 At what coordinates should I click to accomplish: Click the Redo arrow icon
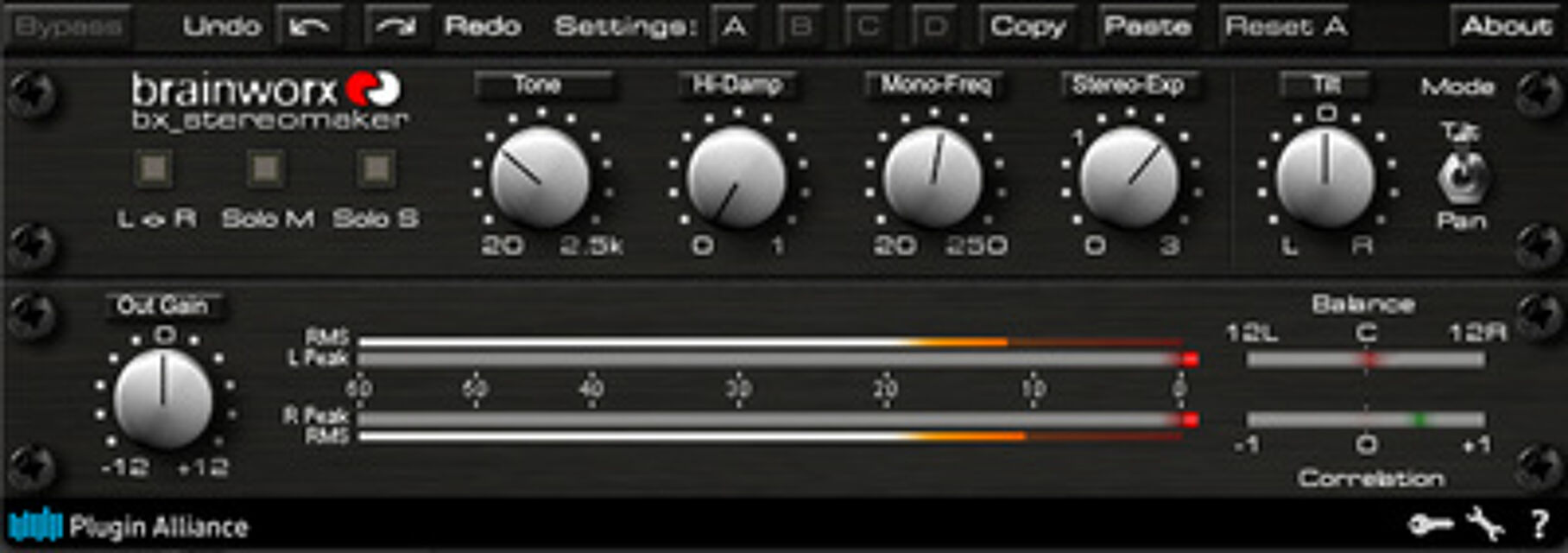point(396,27)
